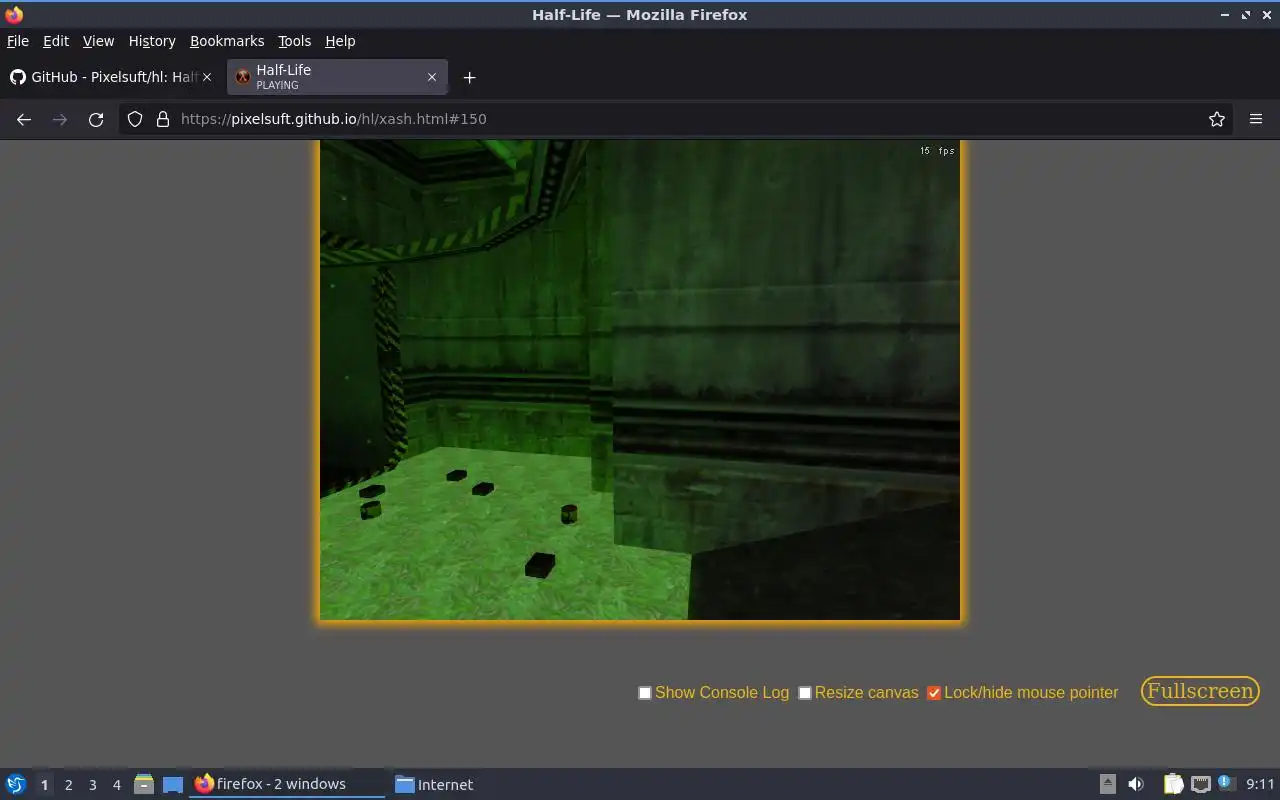Reload the Half-Life page
The height and width of the screenshot is (800, 1280).
pyautogui.click(x=96, y=119)
